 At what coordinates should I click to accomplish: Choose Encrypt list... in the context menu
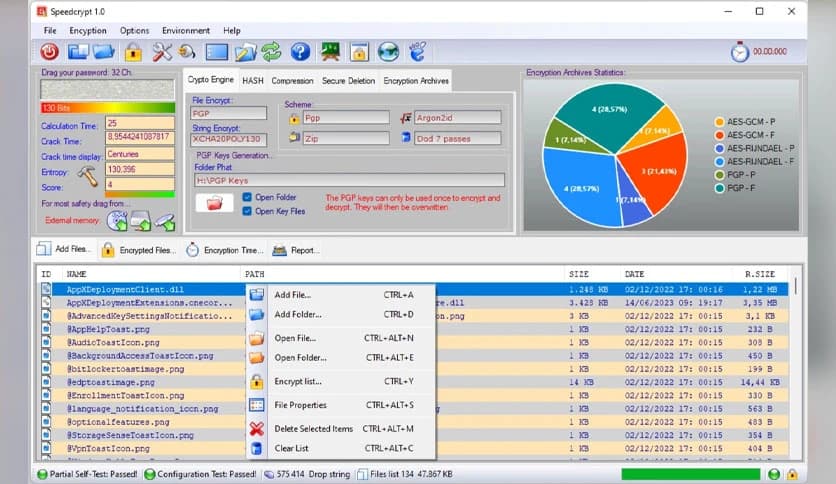tap(341, 381)
